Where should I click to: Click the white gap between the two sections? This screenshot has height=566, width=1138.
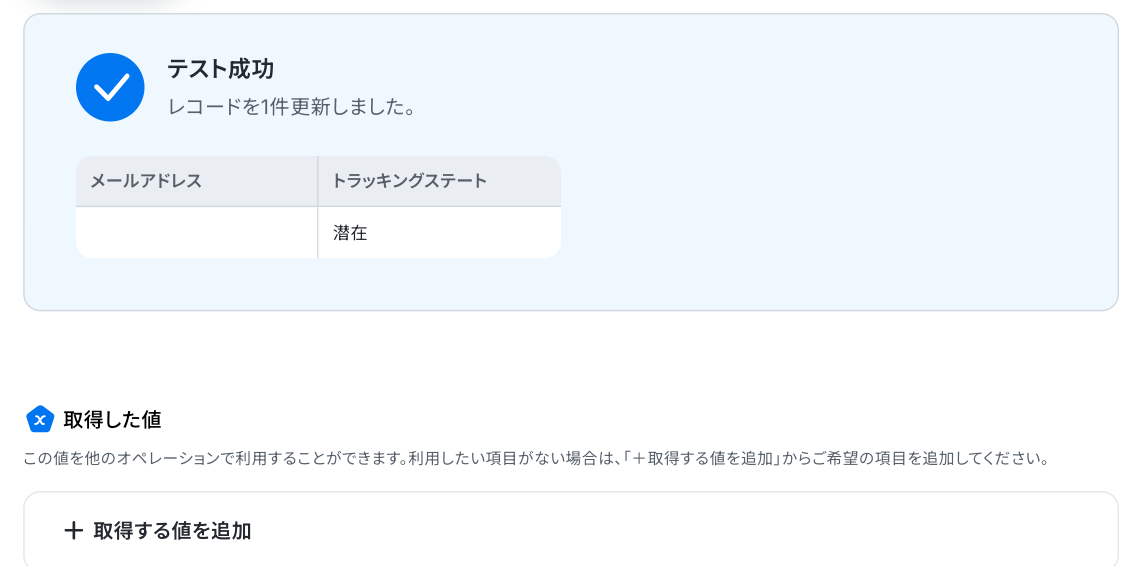[x=570, y=355]
